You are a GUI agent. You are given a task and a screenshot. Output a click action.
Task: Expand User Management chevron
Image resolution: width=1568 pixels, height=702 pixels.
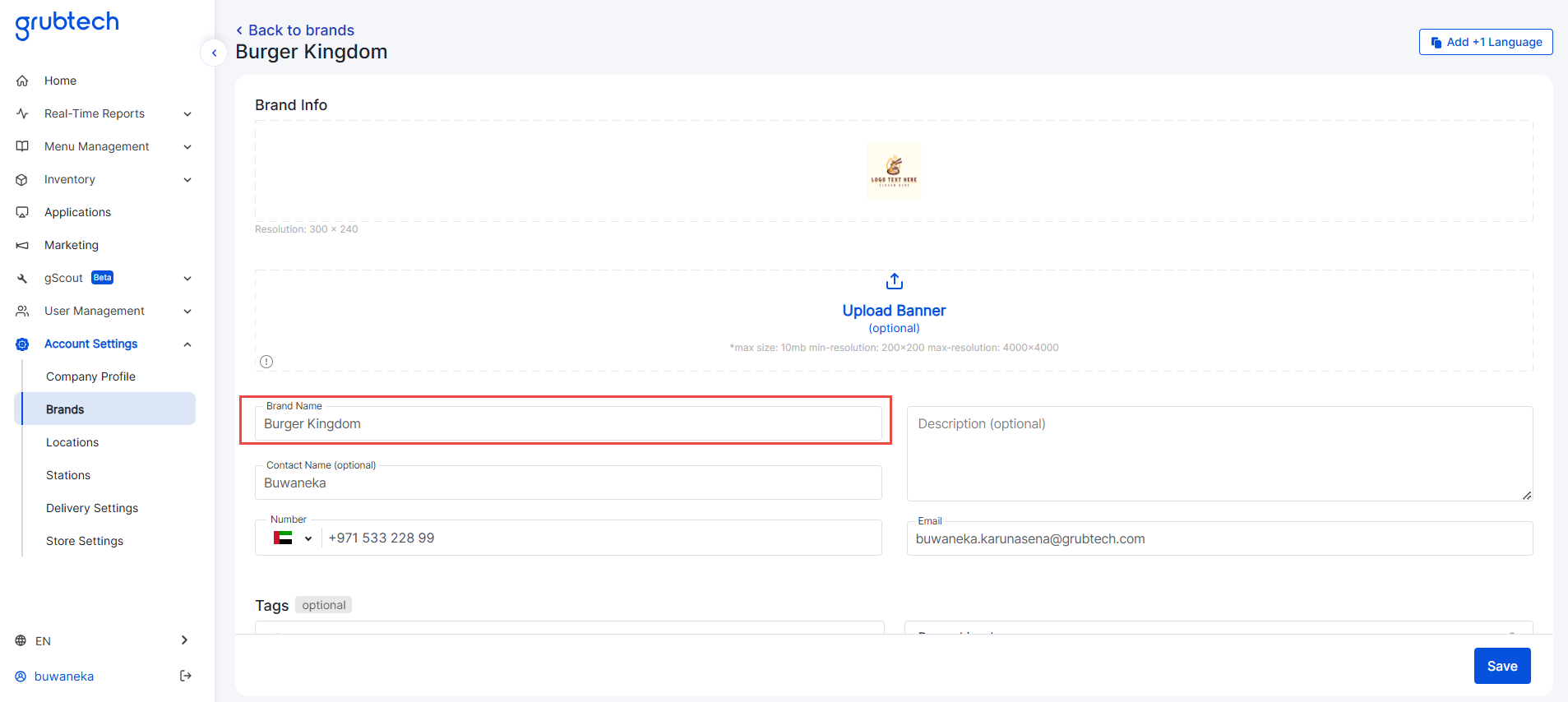point(187,311)
